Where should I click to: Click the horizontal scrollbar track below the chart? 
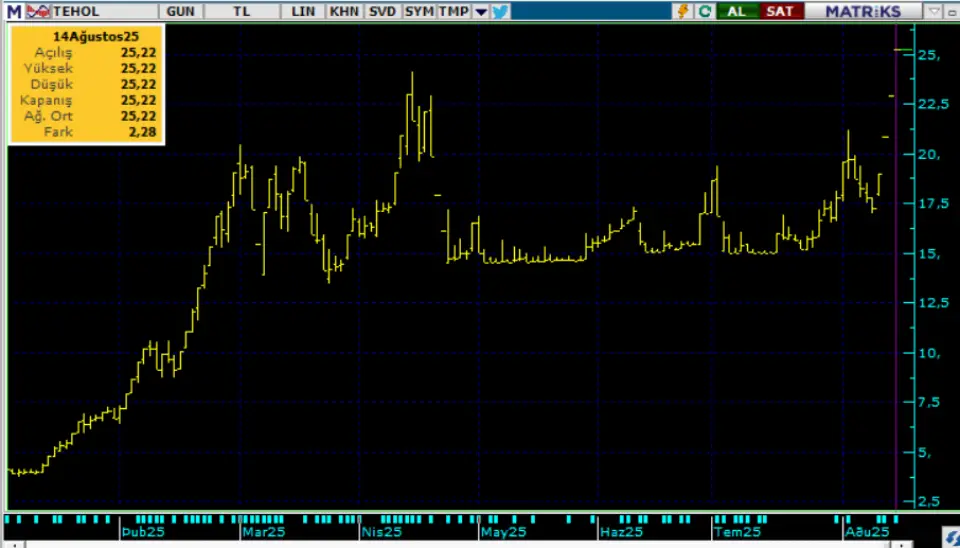click(x=459, y=544)
